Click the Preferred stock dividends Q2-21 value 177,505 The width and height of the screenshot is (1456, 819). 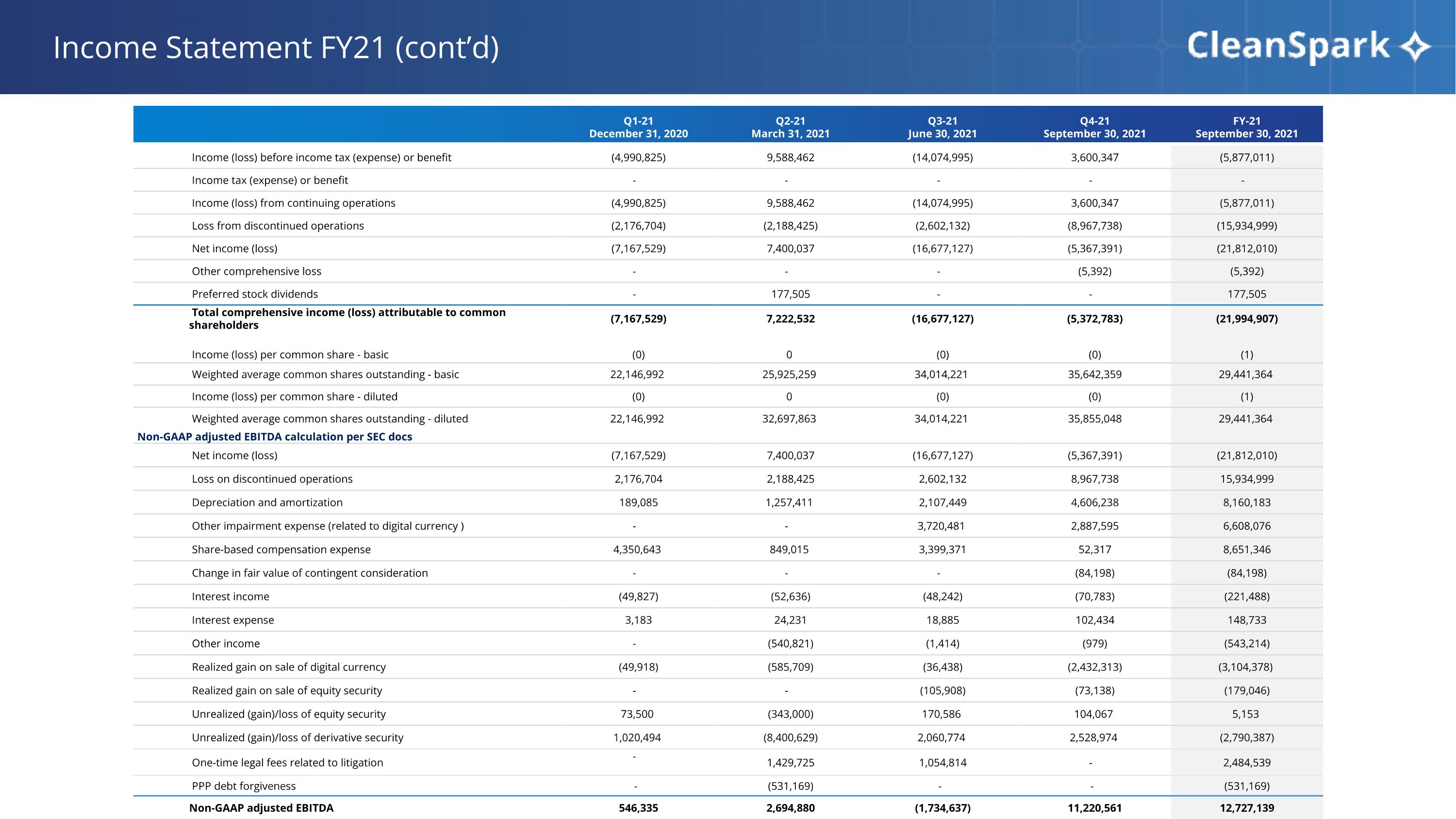[790, 294]
